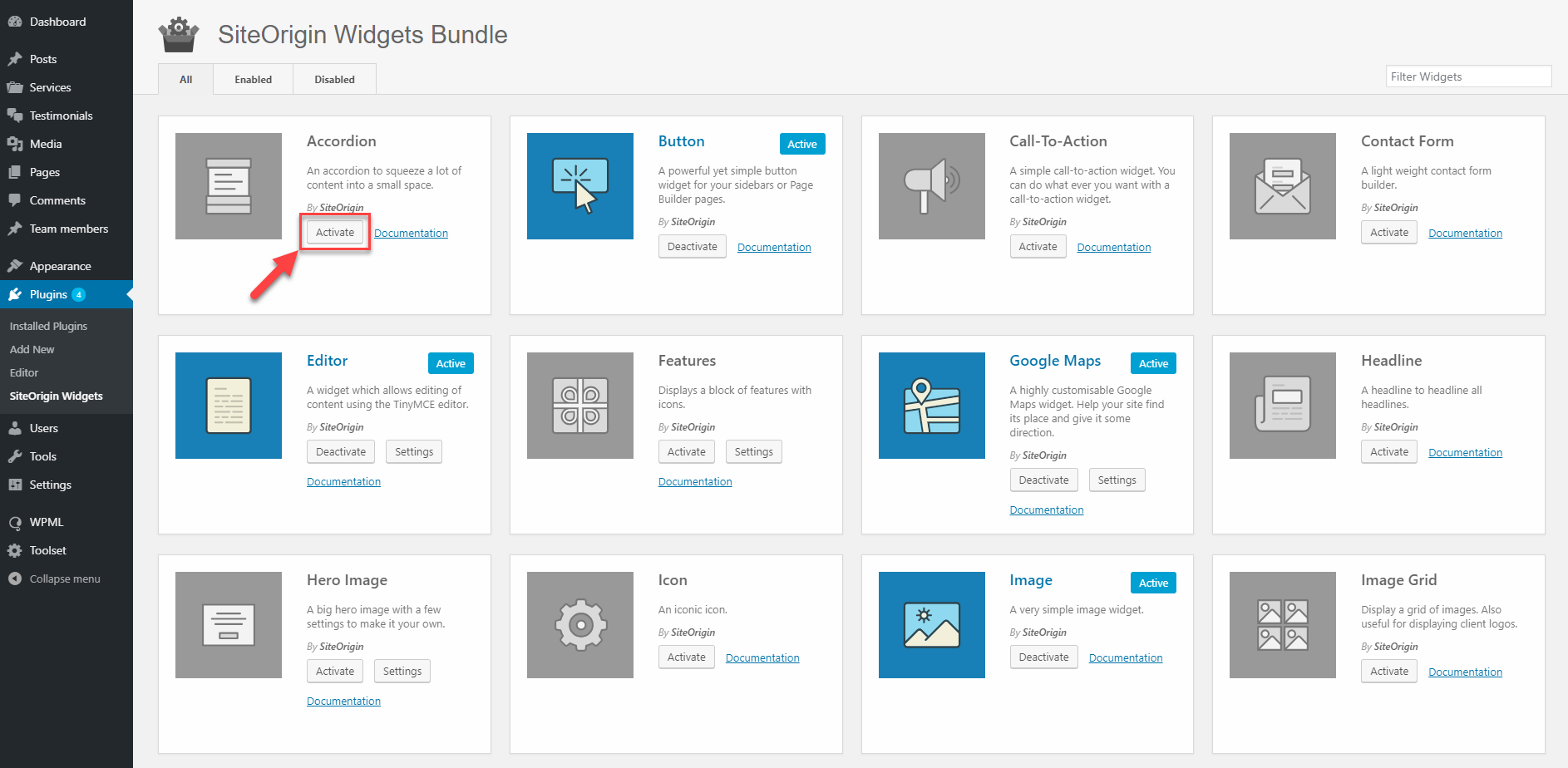The image size is (1568, 768).
Task: Click the Plugins plug icon in sidebar
Action: point(15,294)
